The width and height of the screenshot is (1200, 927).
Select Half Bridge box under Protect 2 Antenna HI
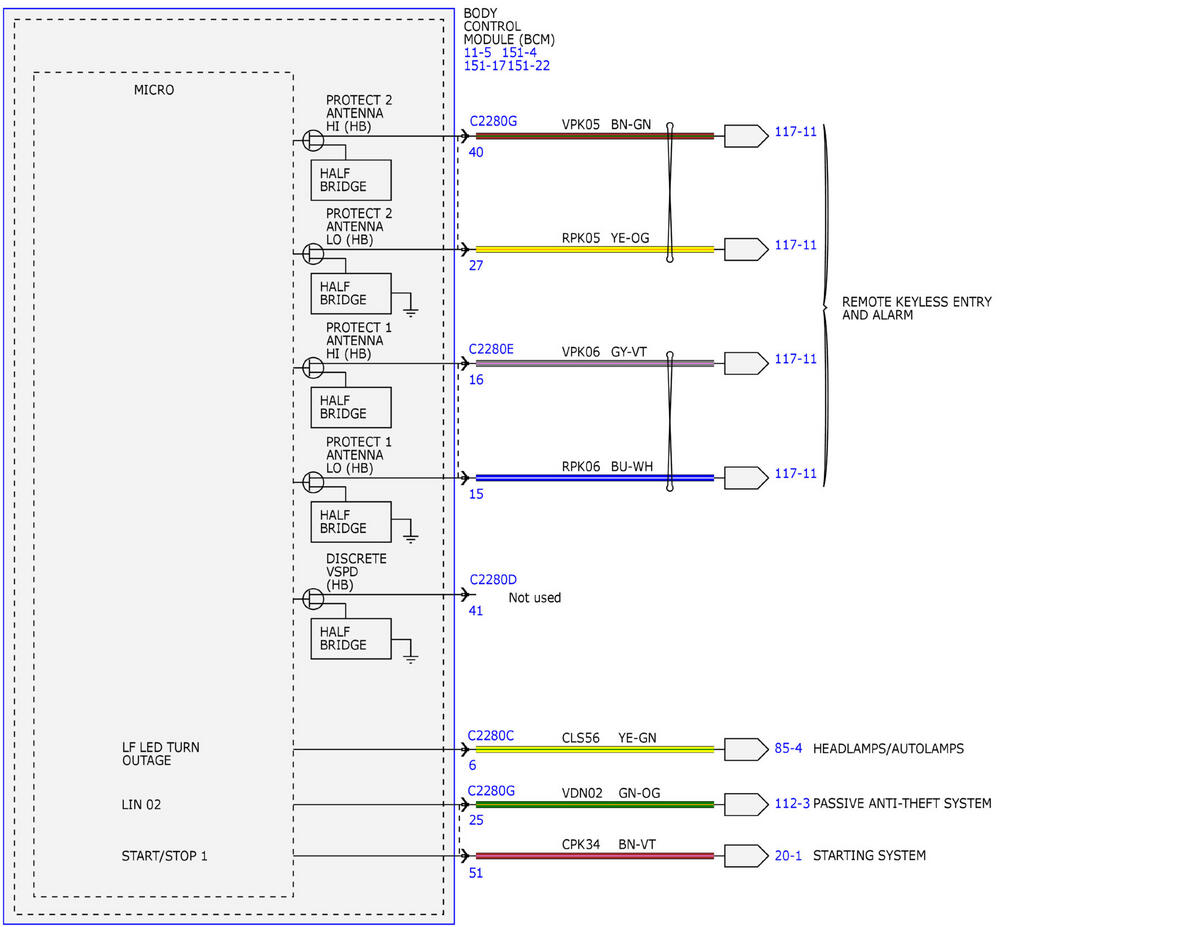pos(351,180)
